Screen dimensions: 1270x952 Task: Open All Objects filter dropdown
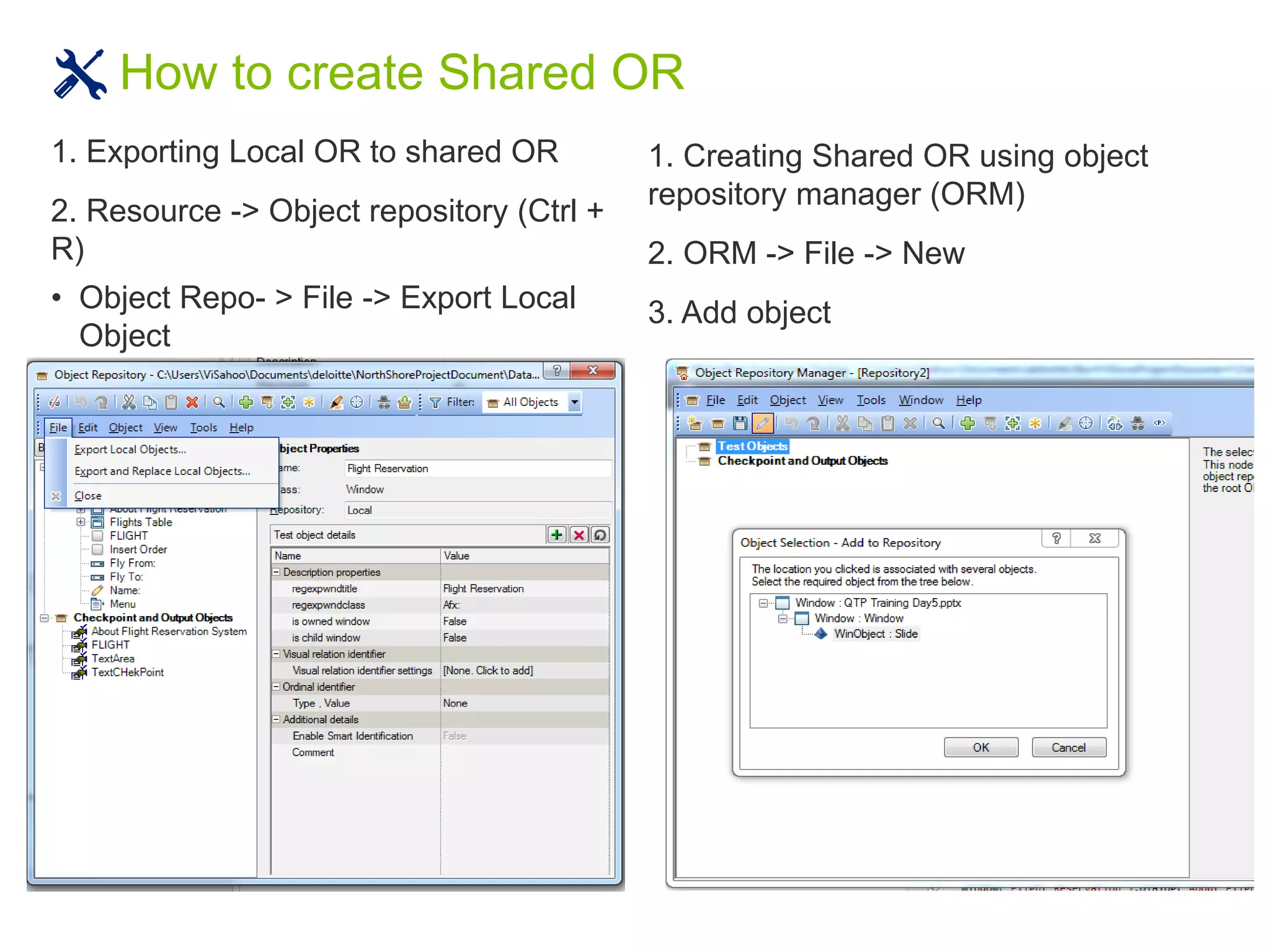point(575,402)
